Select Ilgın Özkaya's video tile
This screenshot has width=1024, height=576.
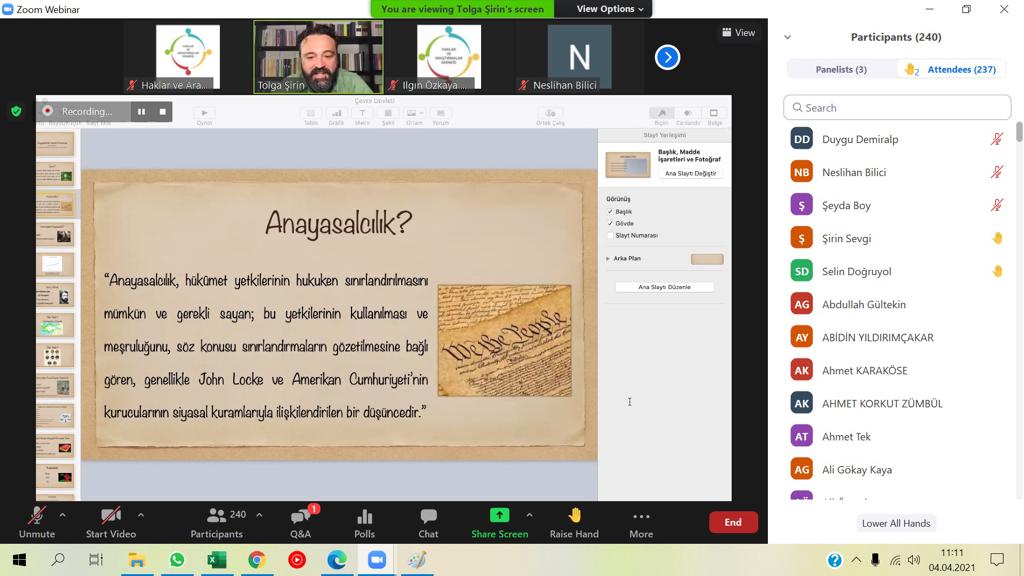pyautogui.click(x=449, y=57)
